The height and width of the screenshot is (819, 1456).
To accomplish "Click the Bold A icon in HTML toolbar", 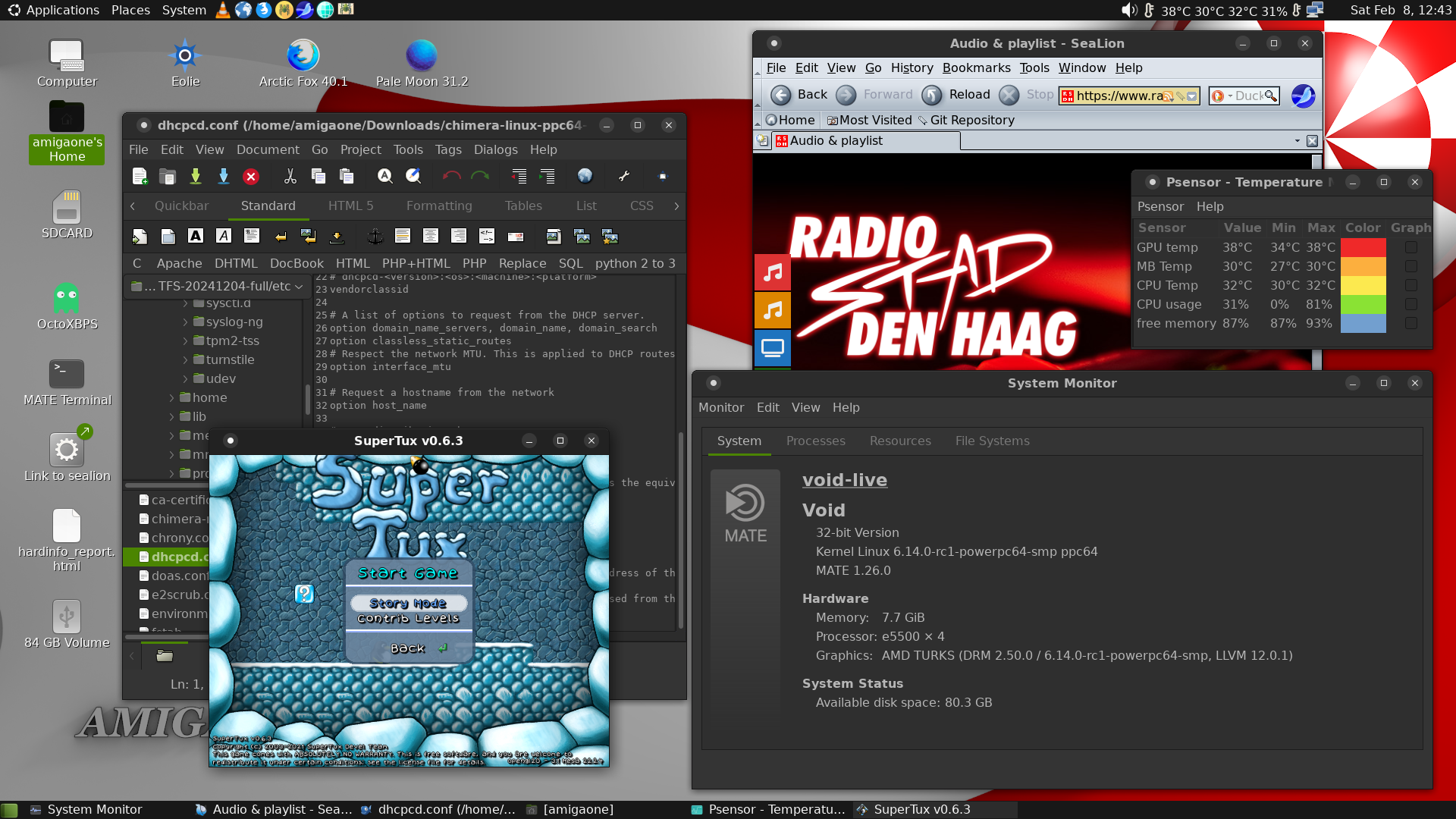I will click(x=196, y=236).
